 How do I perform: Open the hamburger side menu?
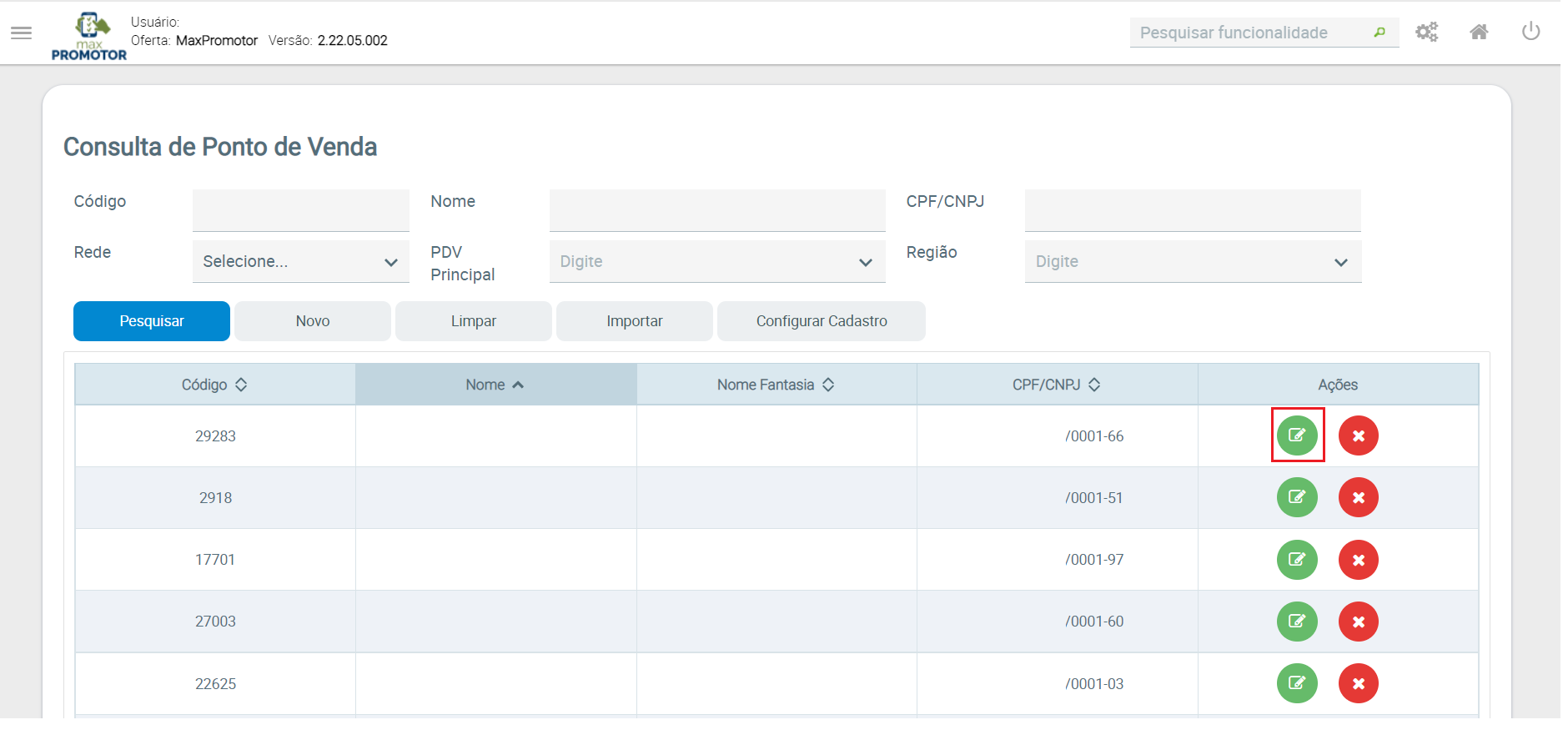21,33
